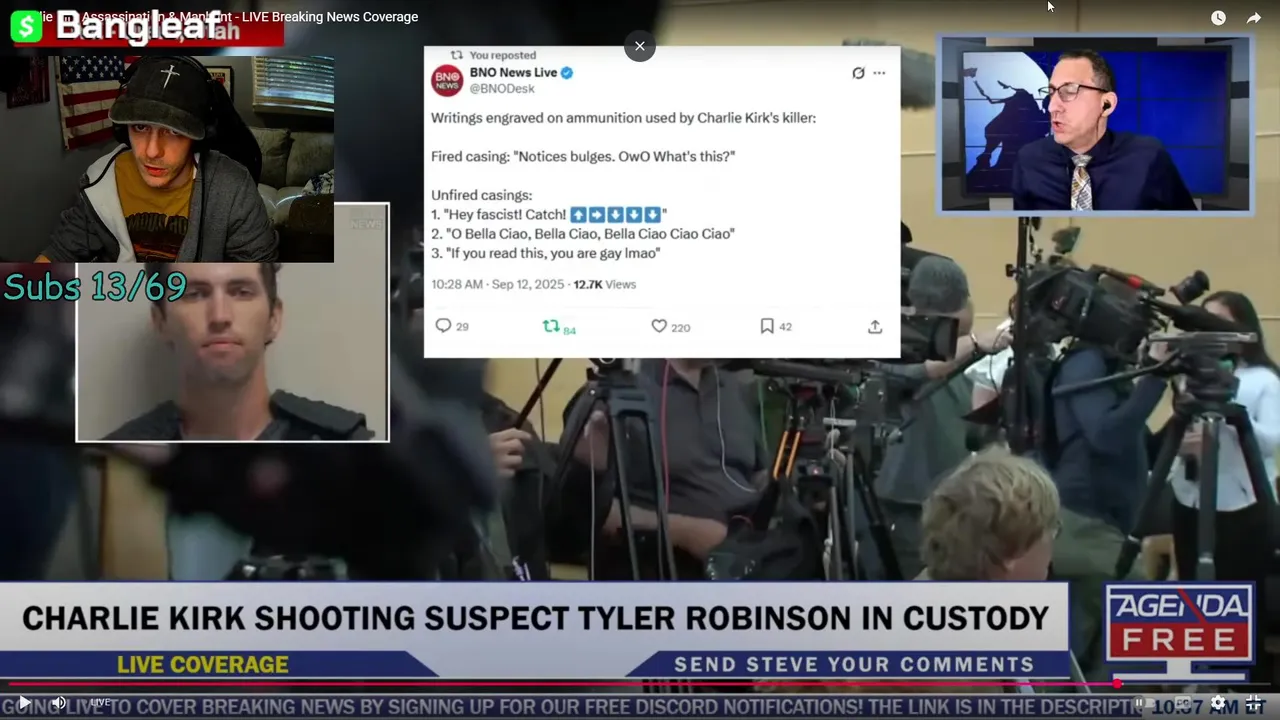Click the 'Subs 13/69' counter text

tap(95, 287)
